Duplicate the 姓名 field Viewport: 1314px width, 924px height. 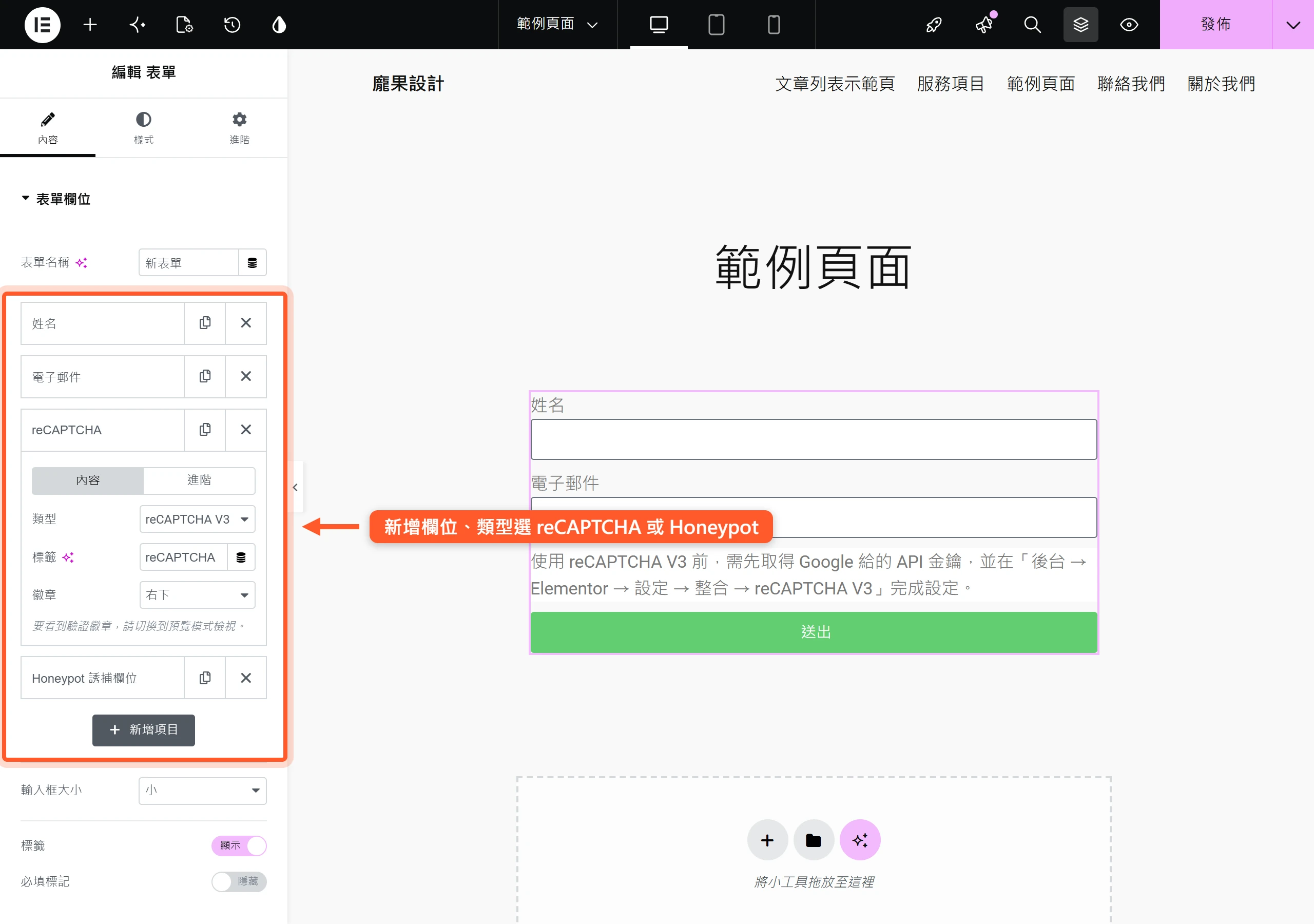pyautogui.click(x=205, y=323)
